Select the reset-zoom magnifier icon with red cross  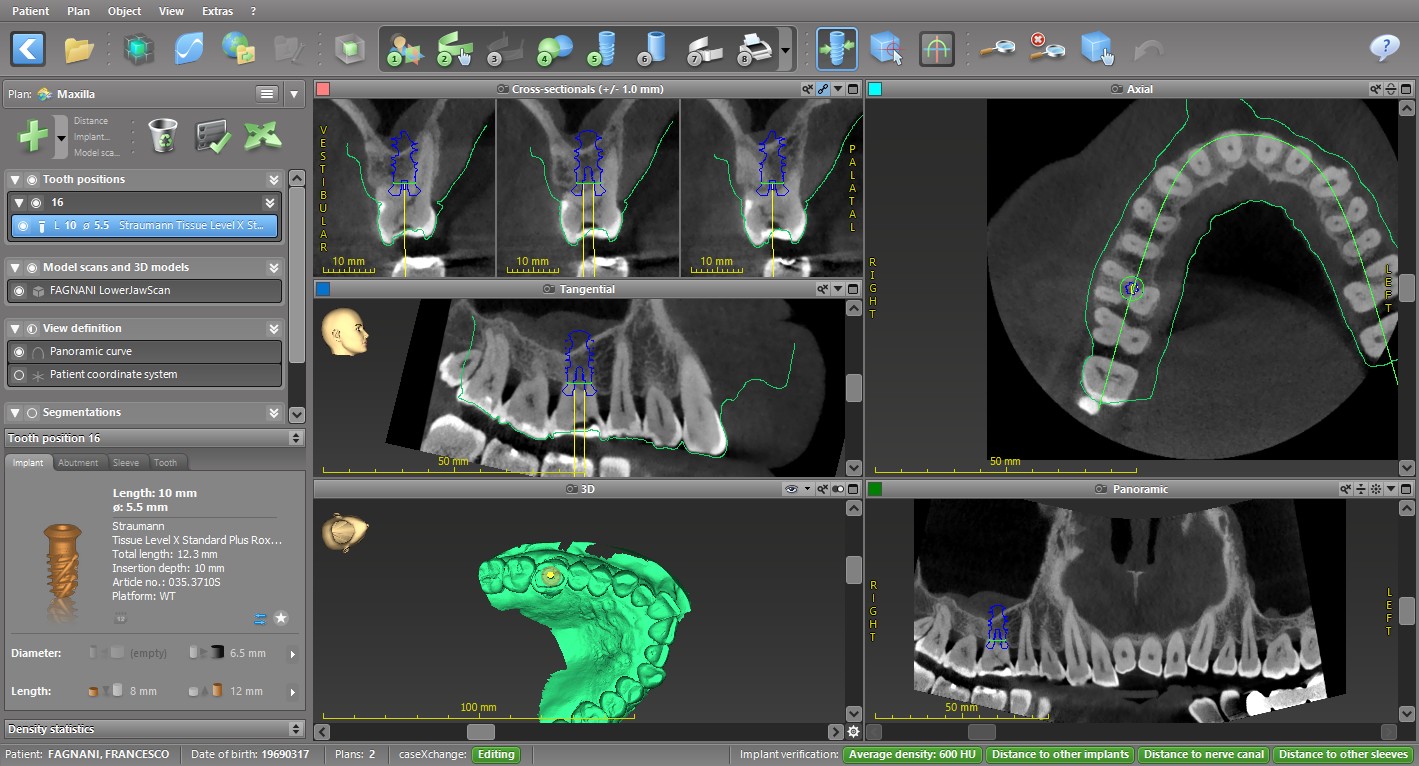click(x=1046, y=47)
